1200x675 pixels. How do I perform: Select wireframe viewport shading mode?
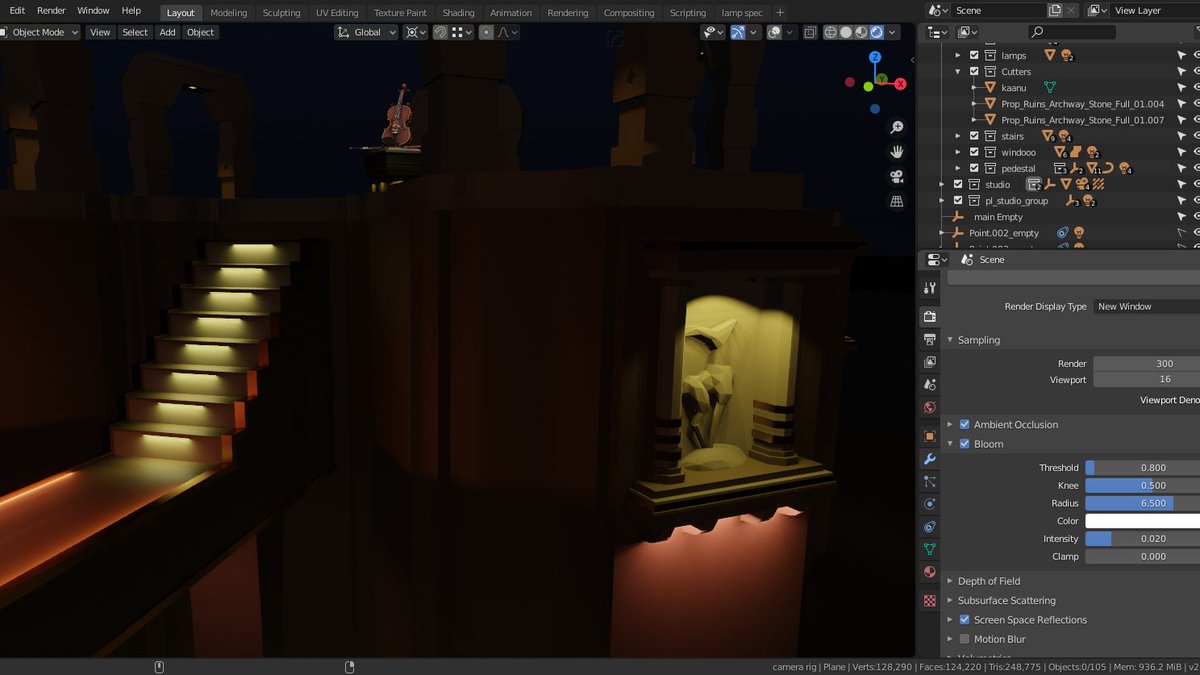[830, 32]
